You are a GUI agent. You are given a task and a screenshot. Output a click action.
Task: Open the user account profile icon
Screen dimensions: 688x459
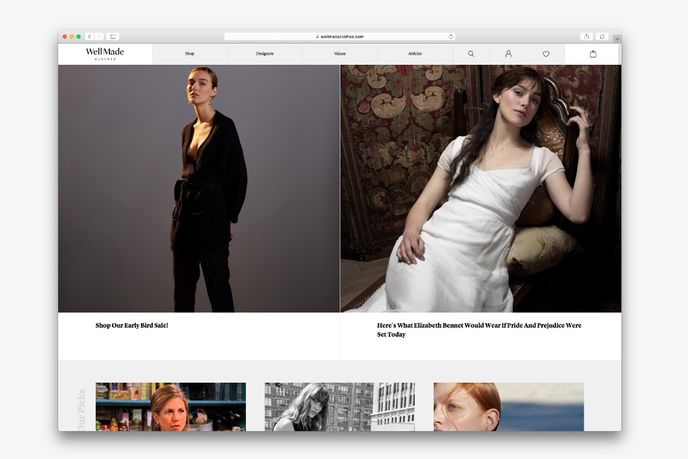508,54
